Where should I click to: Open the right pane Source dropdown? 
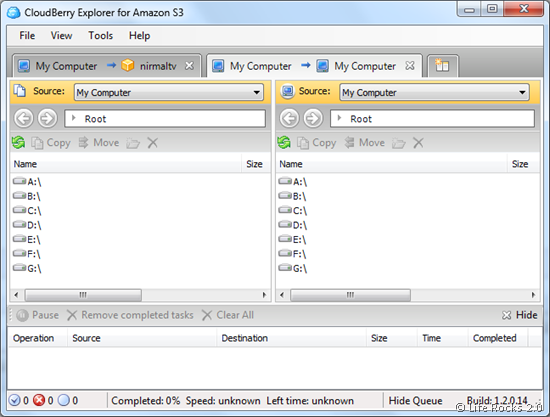[522, 93]
